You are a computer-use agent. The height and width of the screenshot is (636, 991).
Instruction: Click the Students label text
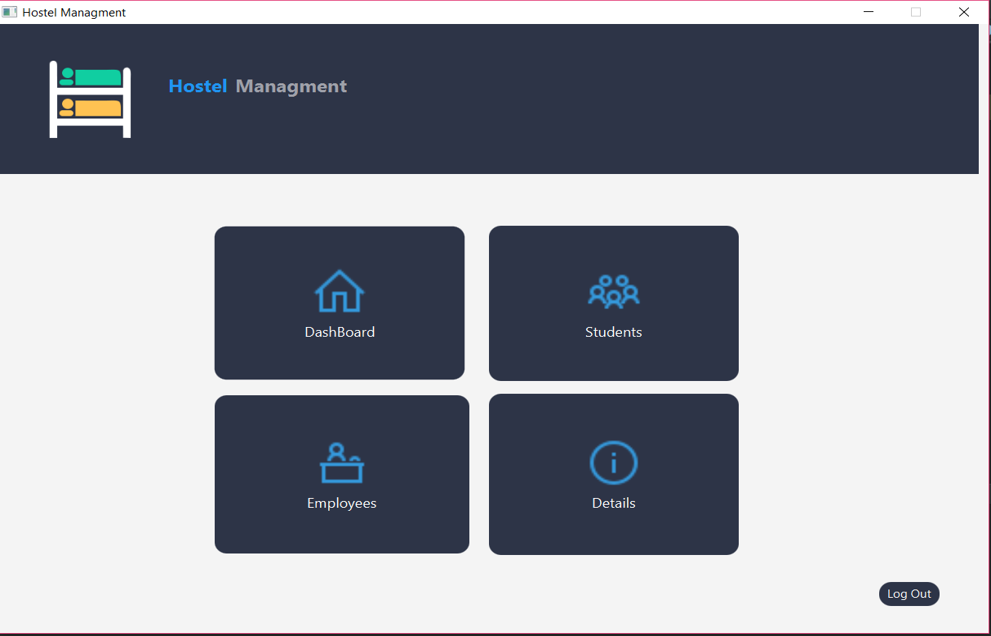(x=613, y=332)
